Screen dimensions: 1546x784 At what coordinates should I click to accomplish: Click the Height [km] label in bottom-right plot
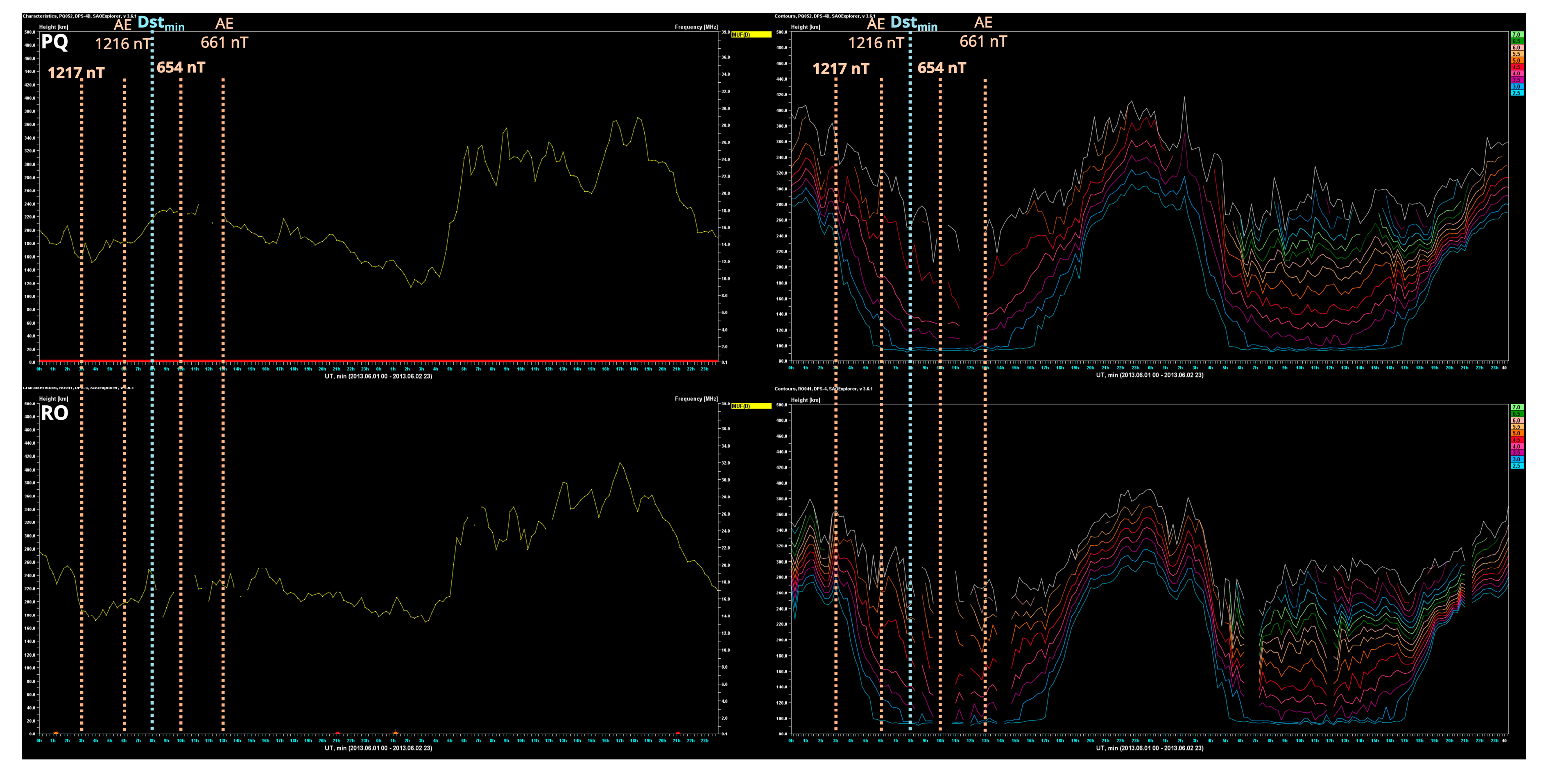click(x=806, y=400)
